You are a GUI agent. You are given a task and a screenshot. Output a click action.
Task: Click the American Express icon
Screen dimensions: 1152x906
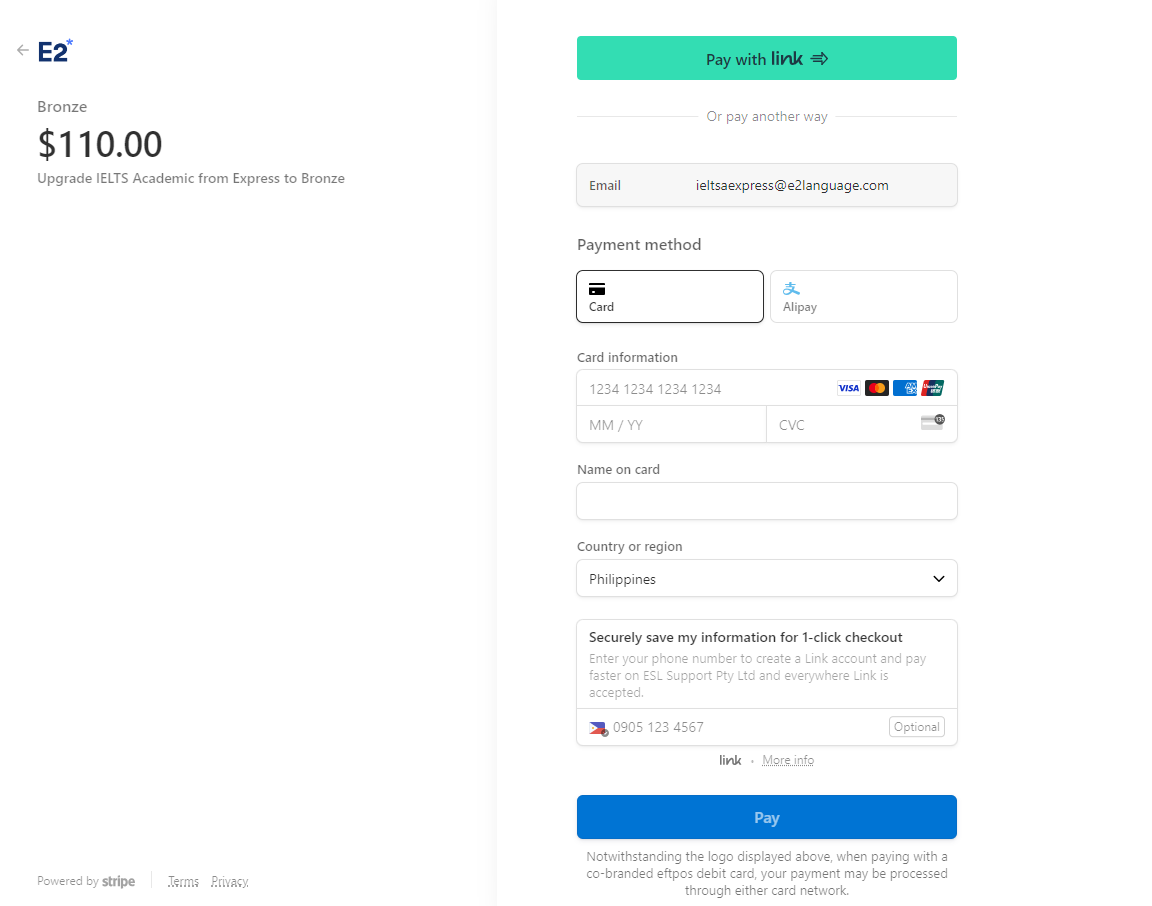905,388
